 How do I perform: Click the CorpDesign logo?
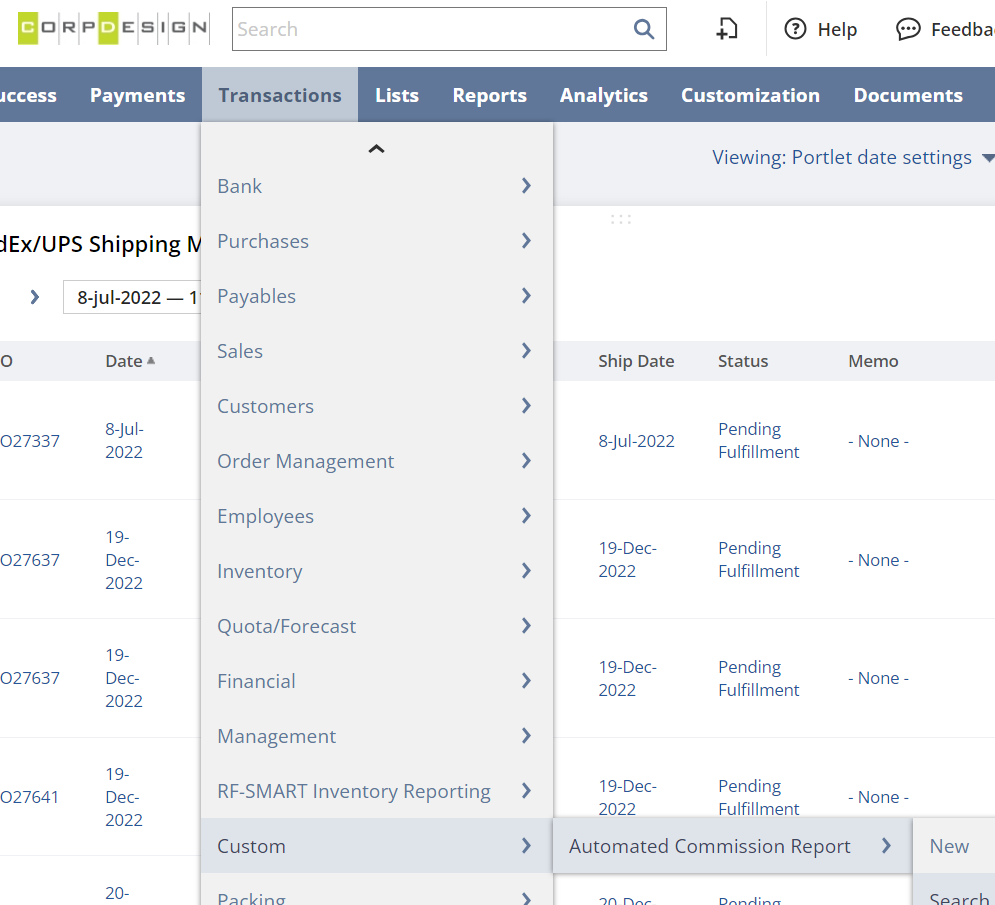113,28
